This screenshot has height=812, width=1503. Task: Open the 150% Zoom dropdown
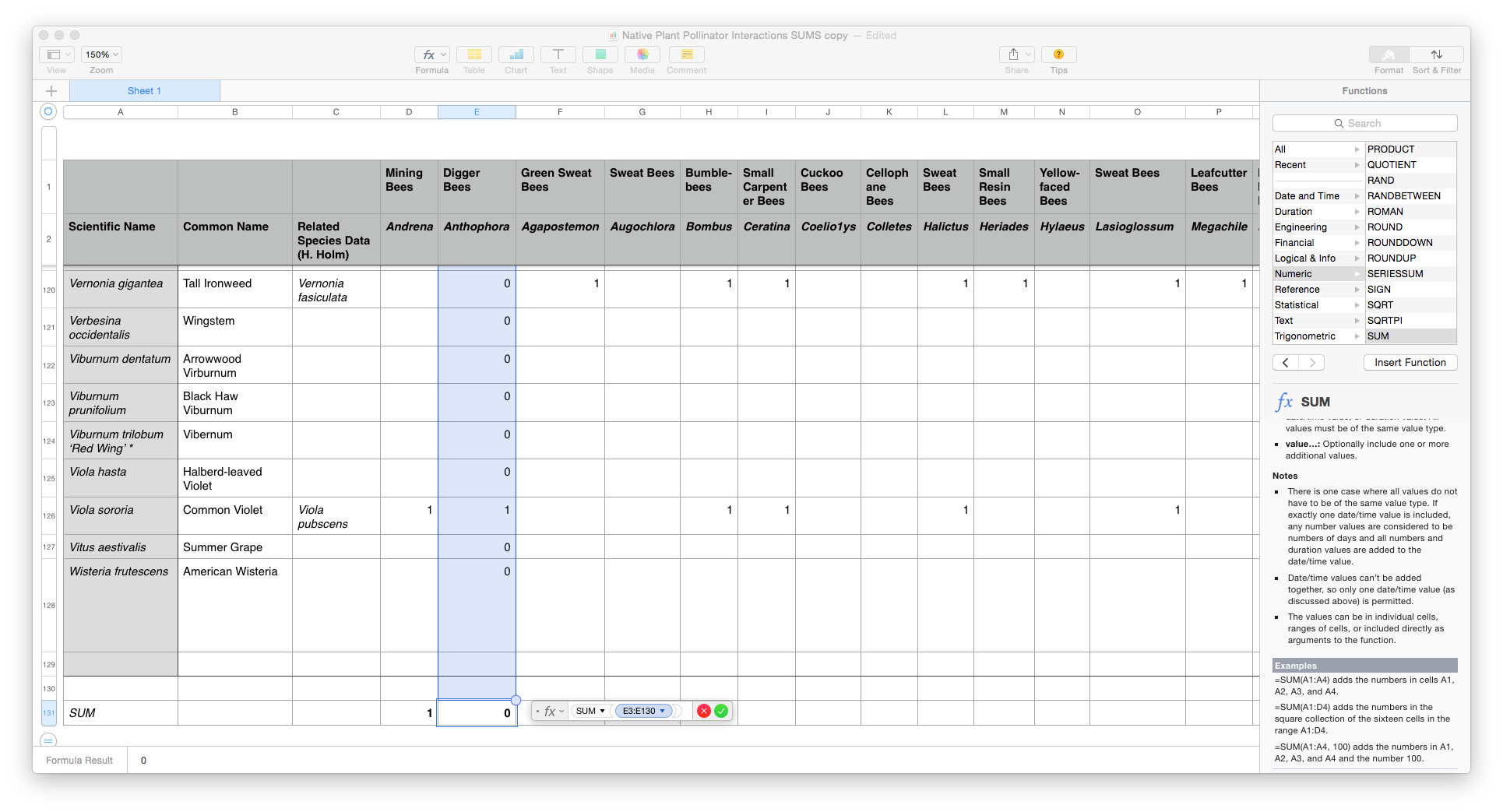[101, 54]
